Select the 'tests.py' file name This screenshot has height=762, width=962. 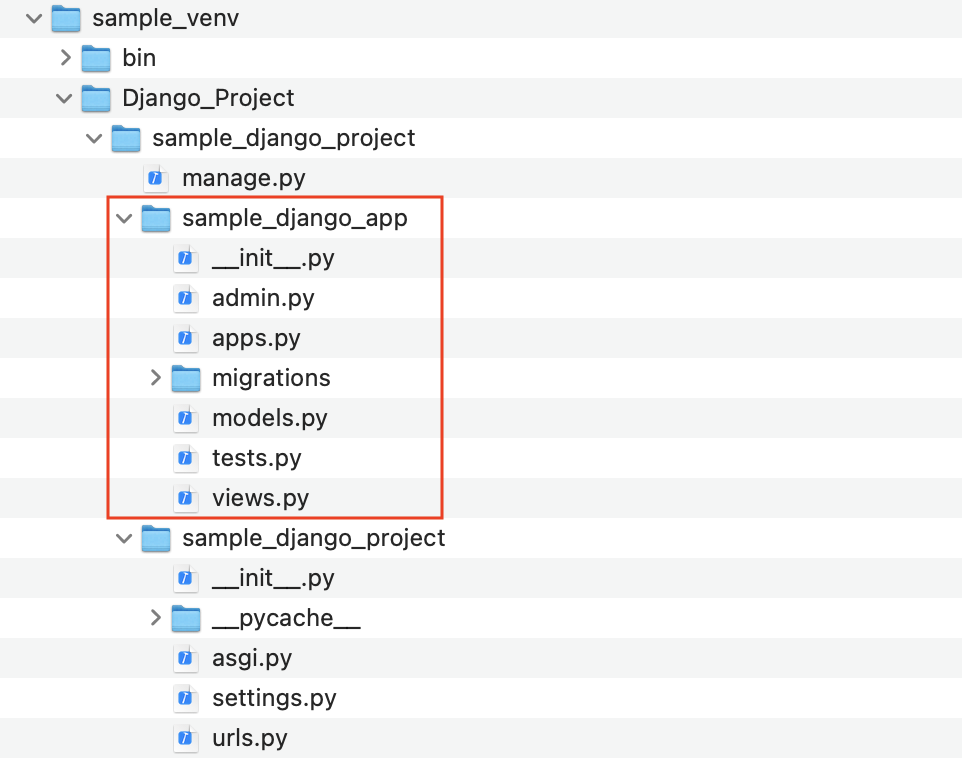pos(257,458)
